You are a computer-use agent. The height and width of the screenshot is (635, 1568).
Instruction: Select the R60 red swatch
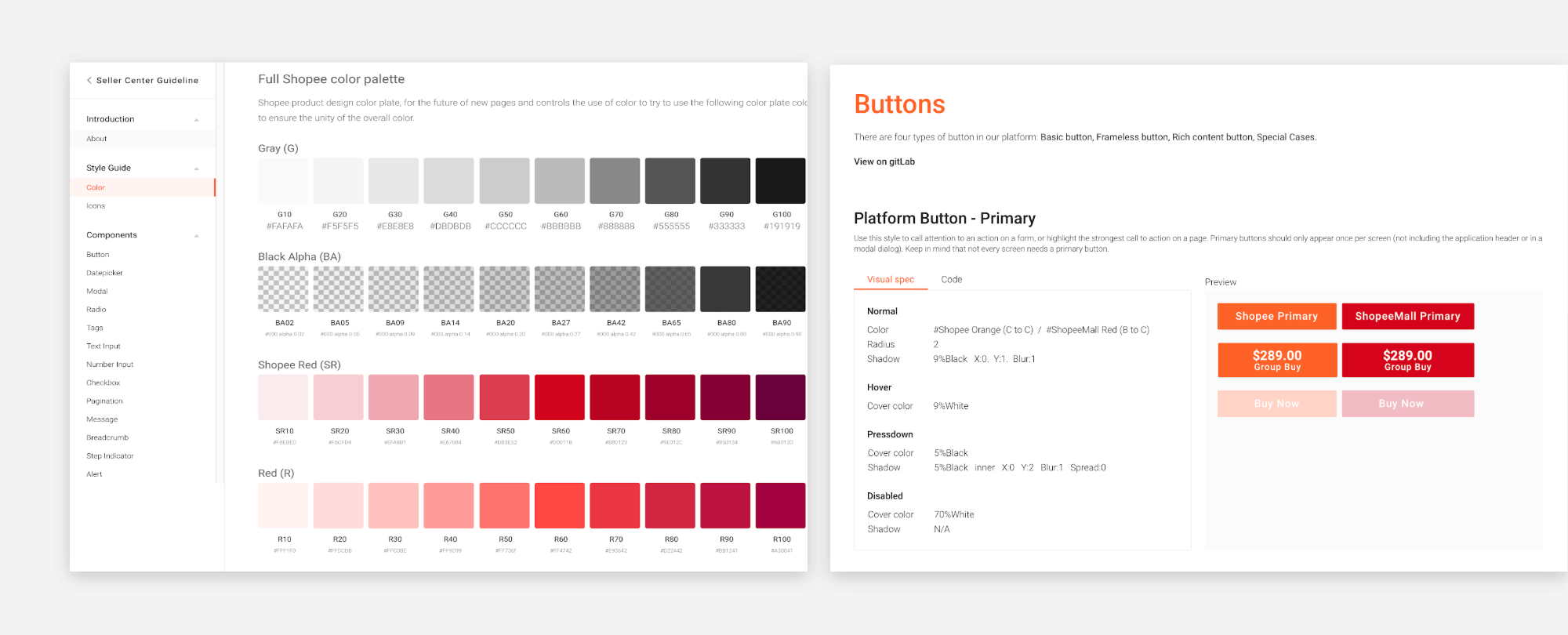(560, 506)
